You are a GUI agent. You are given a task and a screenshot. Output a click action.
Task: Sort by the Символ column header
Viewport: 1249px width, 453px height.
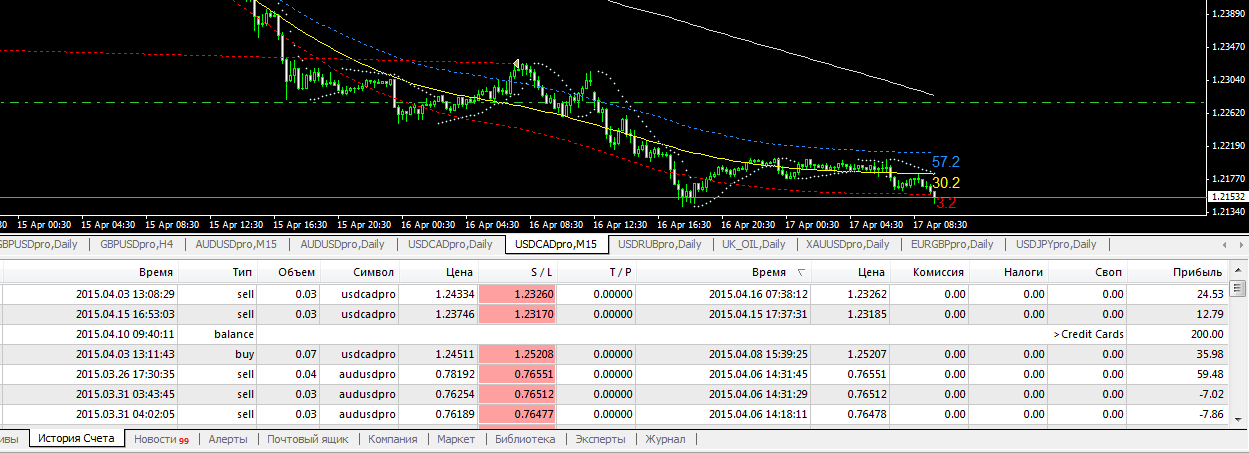coord(358,272)
